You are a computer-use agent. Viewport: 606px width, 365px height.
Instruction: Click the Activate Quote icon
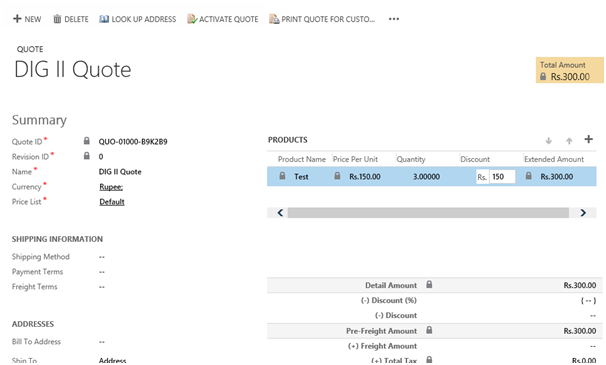(x=192, y=19)
